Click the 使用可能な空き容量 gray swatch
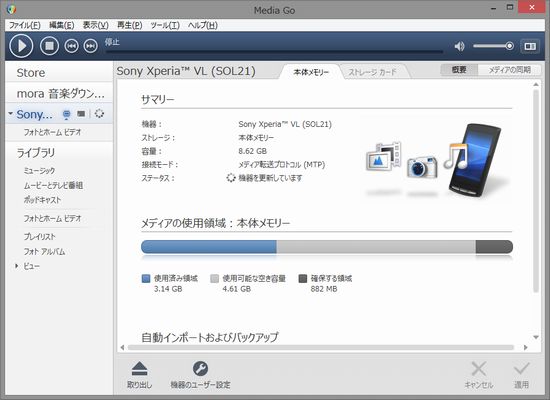The height and width of the screenshot is (400, 550). pyautogui.click(x=214, y=279)
